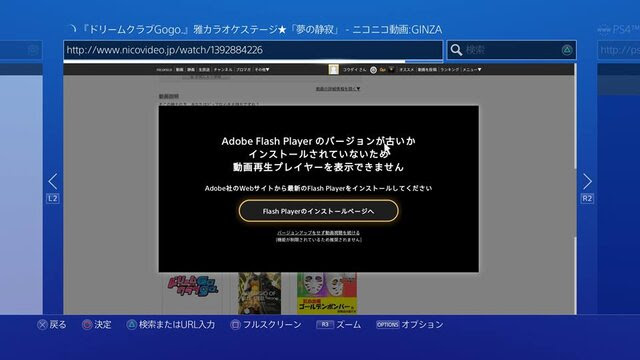Click the page loading progress bar under the URL
Viewport: 640px width, 360px height.
(x=253, y=61)
